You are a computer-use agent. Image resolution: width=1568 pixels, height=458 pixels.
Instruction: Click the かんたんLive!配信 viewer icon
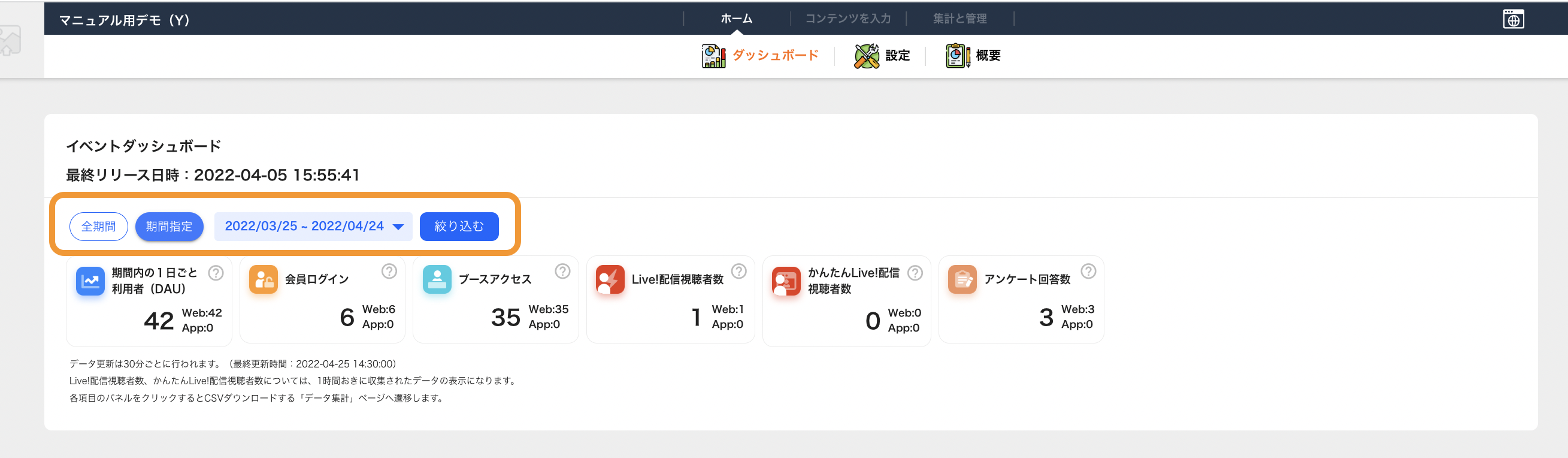(x=786, y=281)
